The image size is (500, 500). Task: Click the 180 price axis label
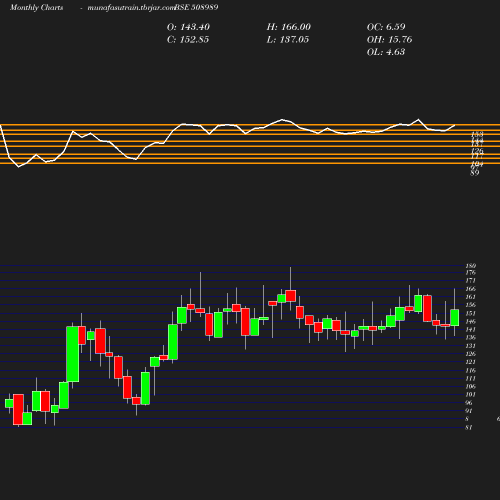(x=470, y=266)
